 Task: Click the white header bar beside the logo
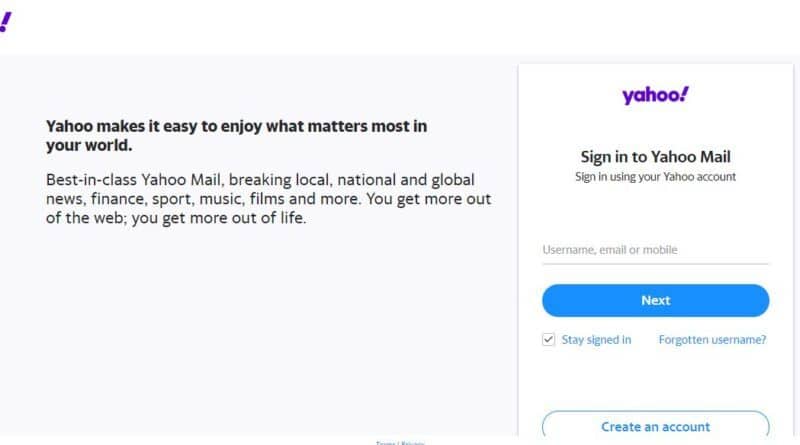tap(400, 25)
